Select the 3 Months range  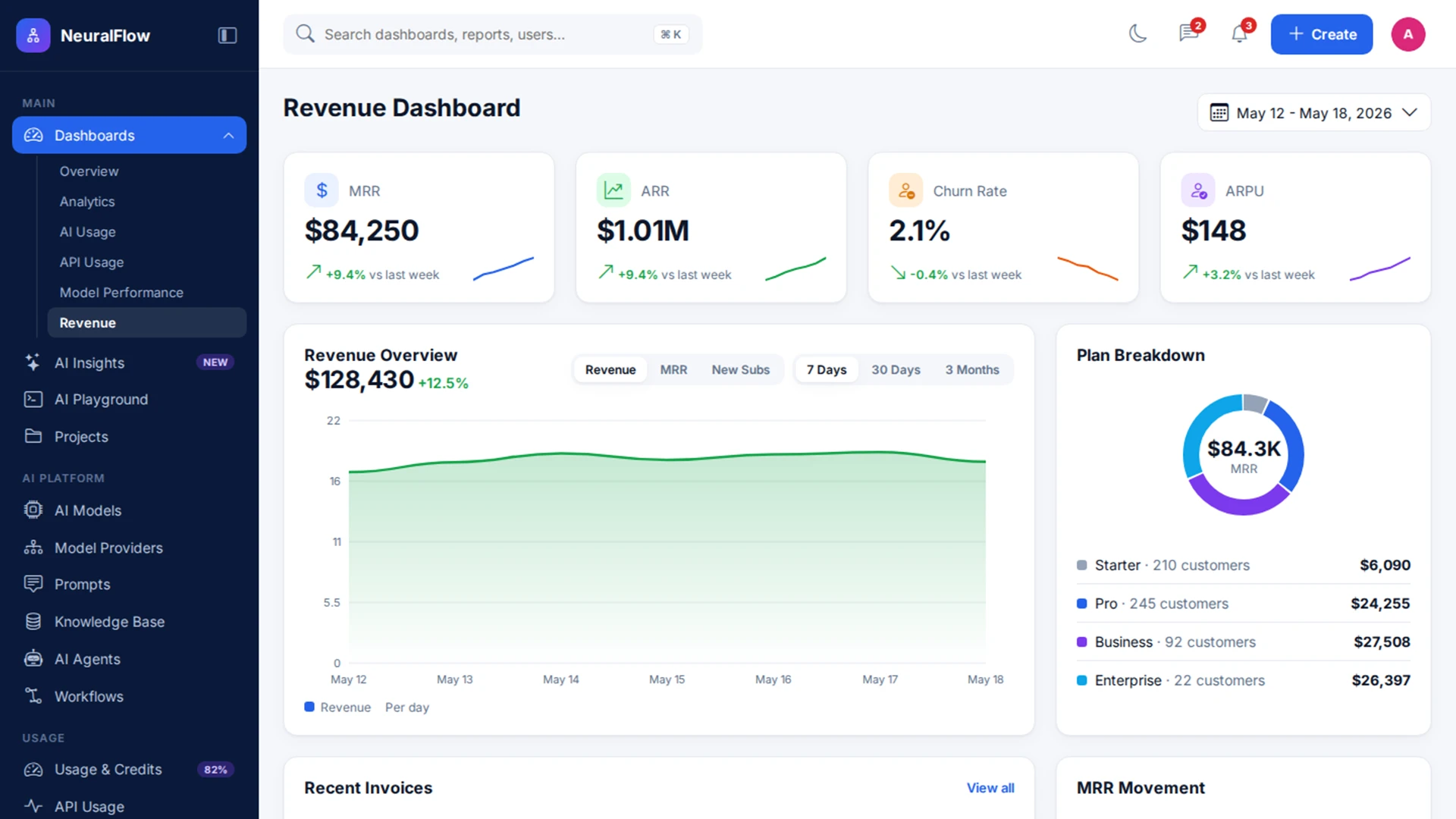[x=972, y=369]
